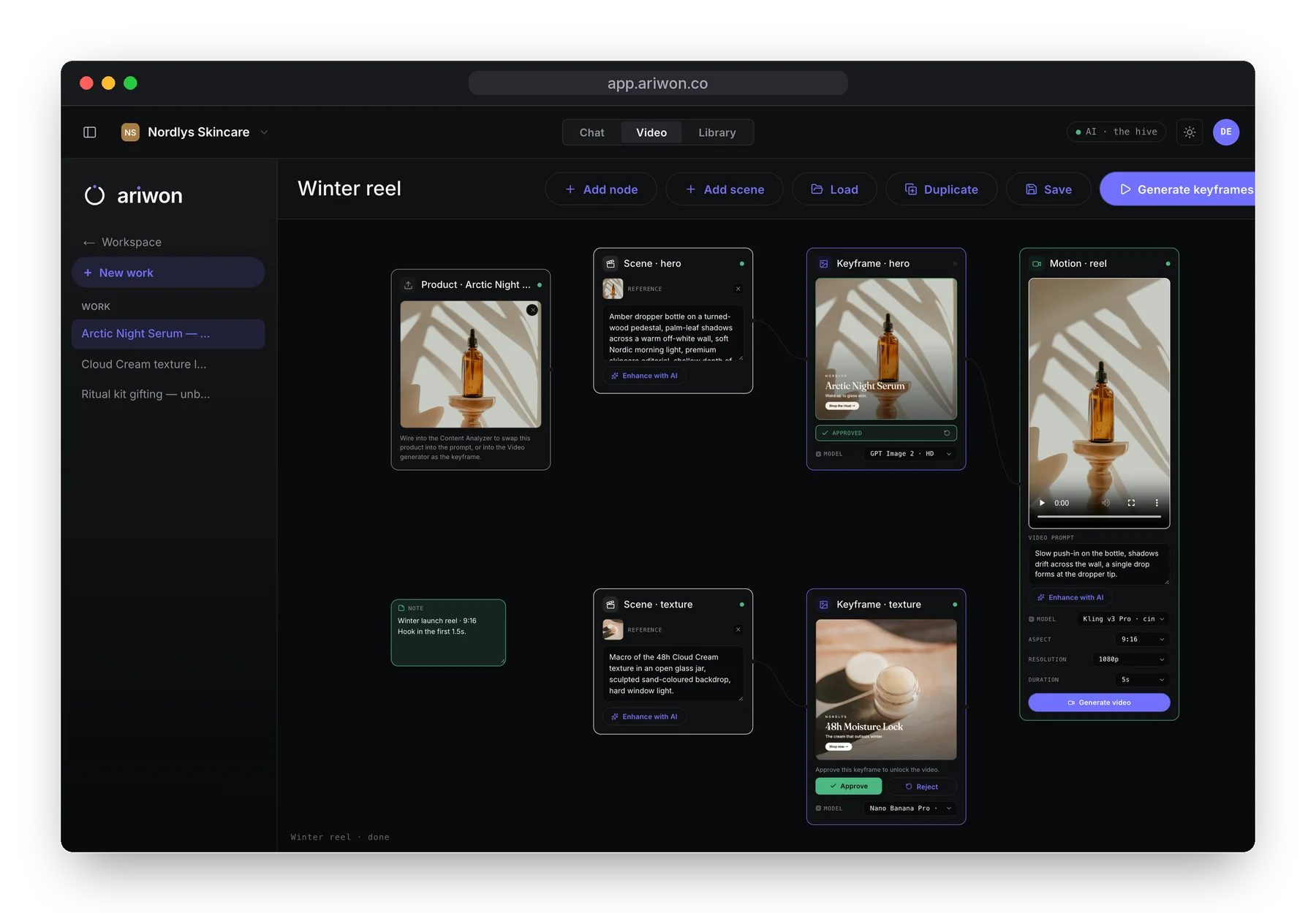Edit the Winter launch reel note text
This screenshot has width=1316, height=913.
coord(448,637)
